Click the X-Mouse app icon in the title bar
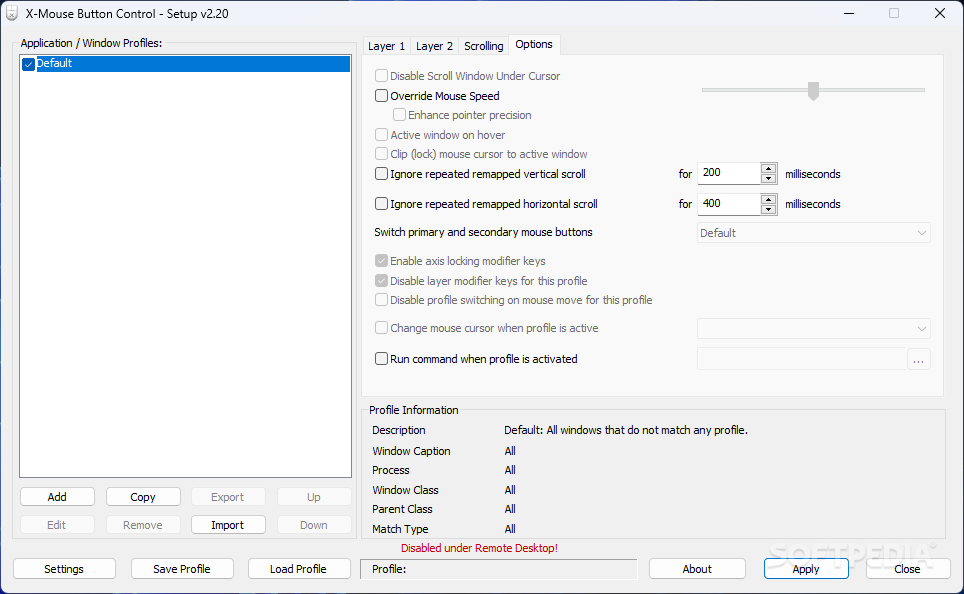 [11, 14]
